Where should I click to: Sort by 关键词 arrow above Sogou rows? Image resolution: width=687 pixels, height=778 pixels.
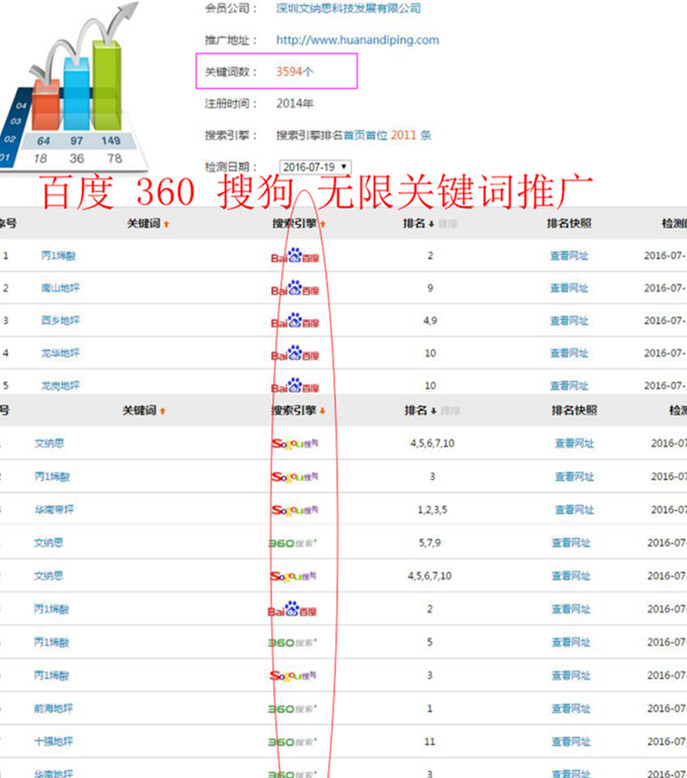point(163,411)
